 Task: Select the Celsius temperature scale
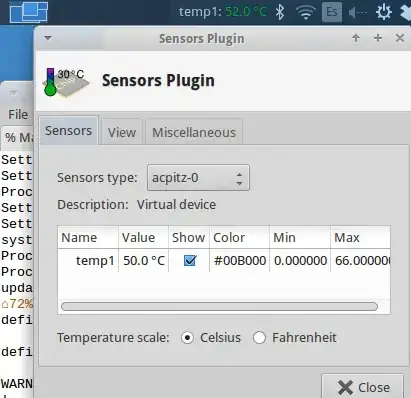click(x=187, y=338)
